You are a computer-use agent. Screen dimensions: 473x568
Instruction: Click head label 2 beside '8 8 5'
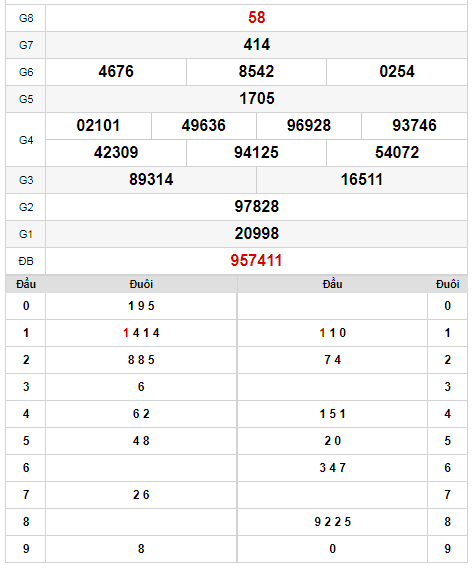pyautogui.click(x=26, y=360)
